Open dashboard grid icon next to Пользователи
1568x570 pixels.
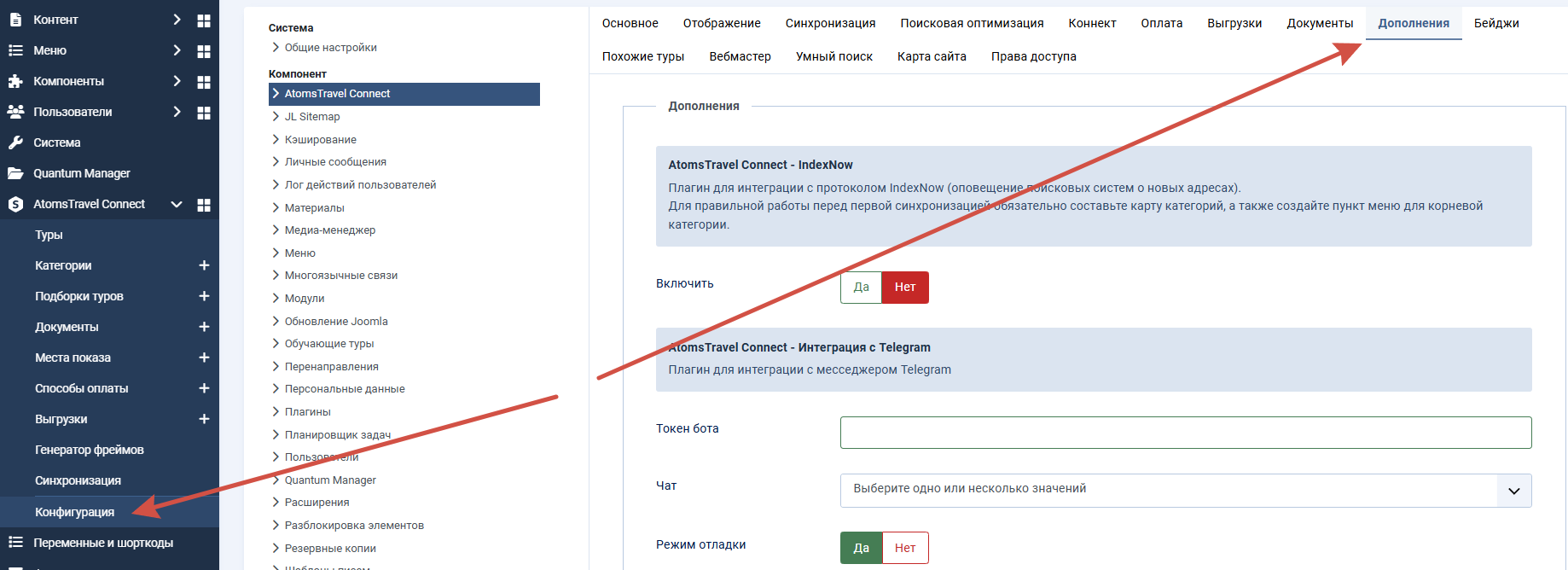point(204,113)
